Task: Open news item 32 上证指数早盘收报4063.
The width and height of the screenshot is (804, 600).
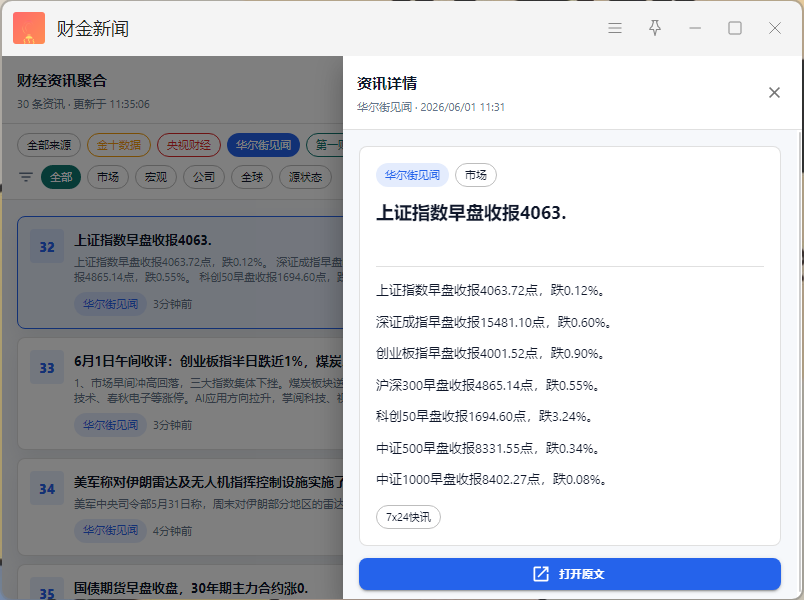Action: (x=180, y=272)
